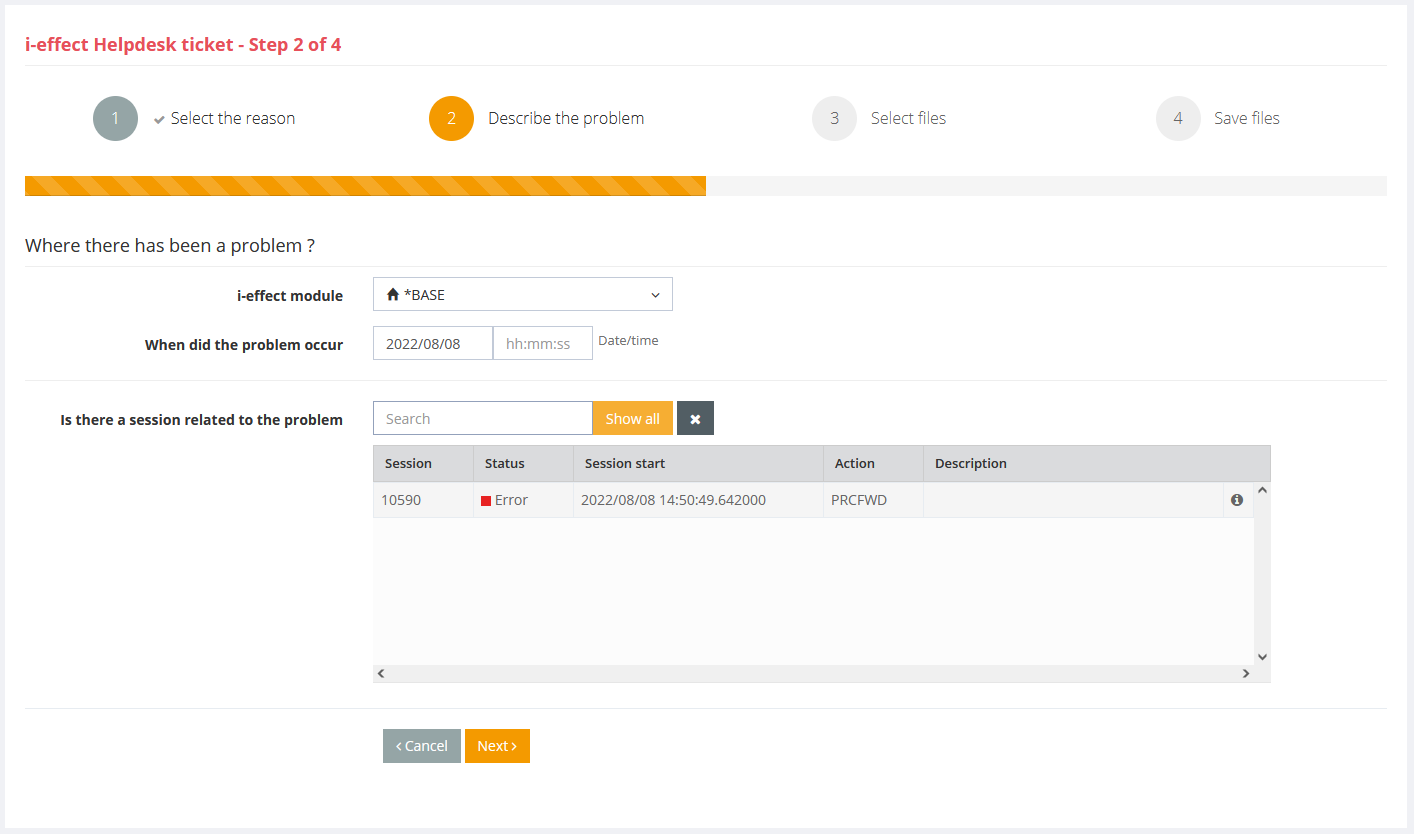Image resolution: width=1414 pixels, height=834 pixels.
Task: Click the striped orange progress bar
Action: pyautogui.click(x=365, y=186)
